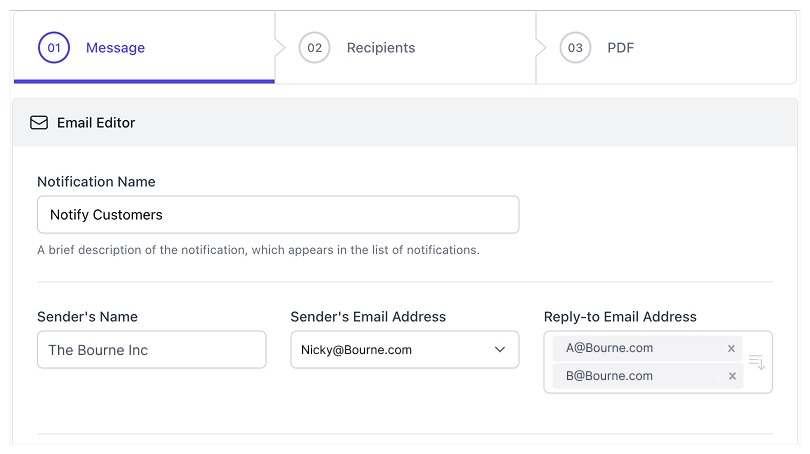Click the Reply-to Email Address label
The height and width of the screenshot is (454, 810).
click(x=620, y=317)
